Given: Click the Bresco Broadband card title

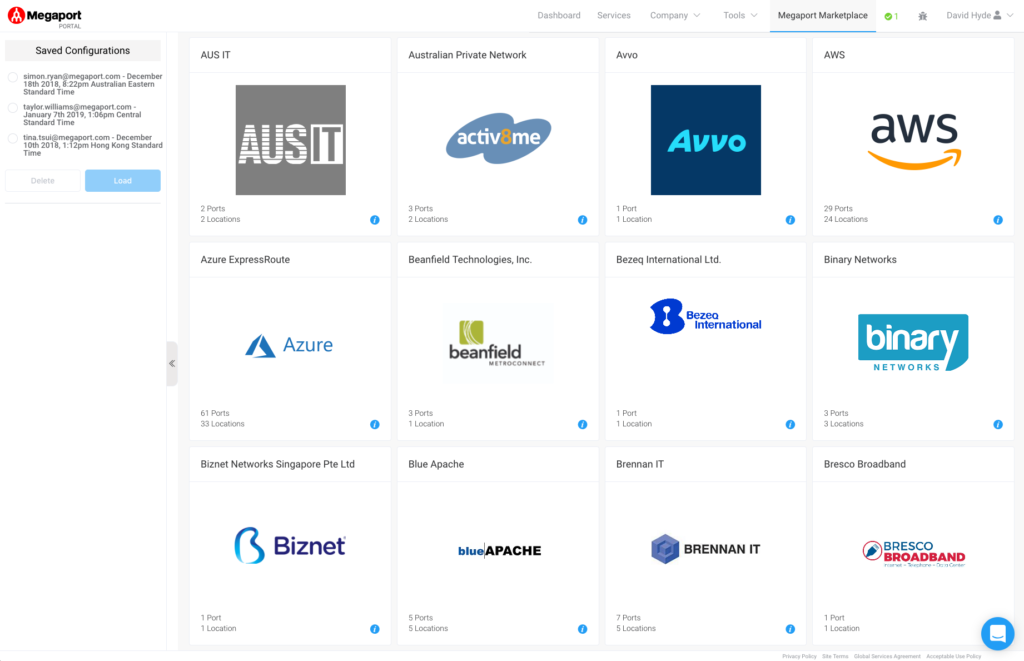Looking at the screenshot, I should [x=865, y=464].
